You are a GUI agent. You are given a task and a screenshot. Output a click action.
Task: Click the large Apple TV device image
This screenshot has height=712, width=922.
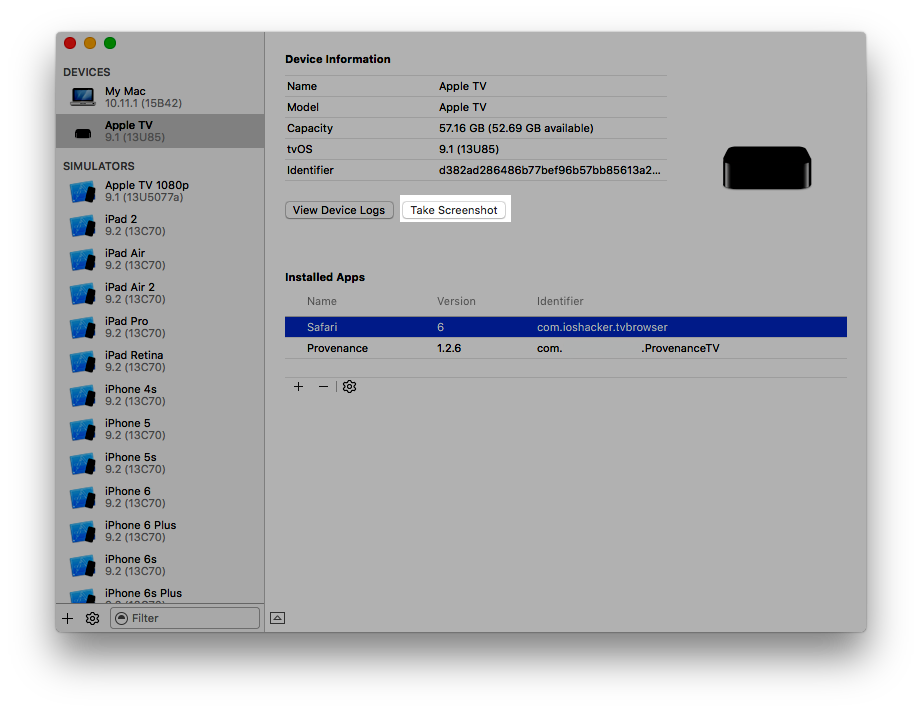[767, 168]
